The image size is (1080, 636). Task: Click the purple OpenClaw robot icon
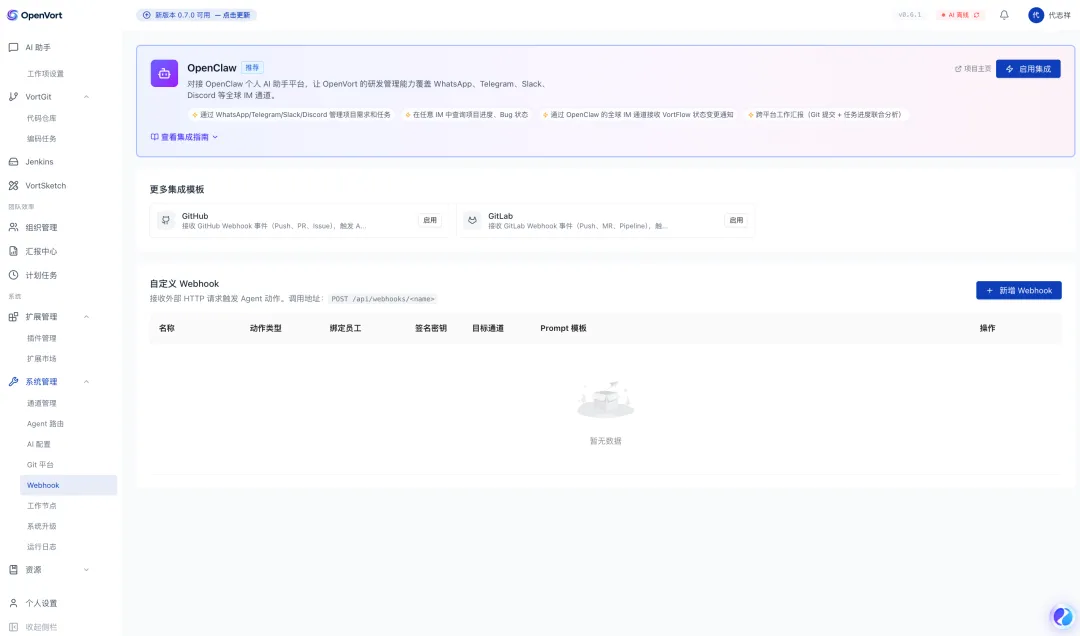(x=164, y=73)
